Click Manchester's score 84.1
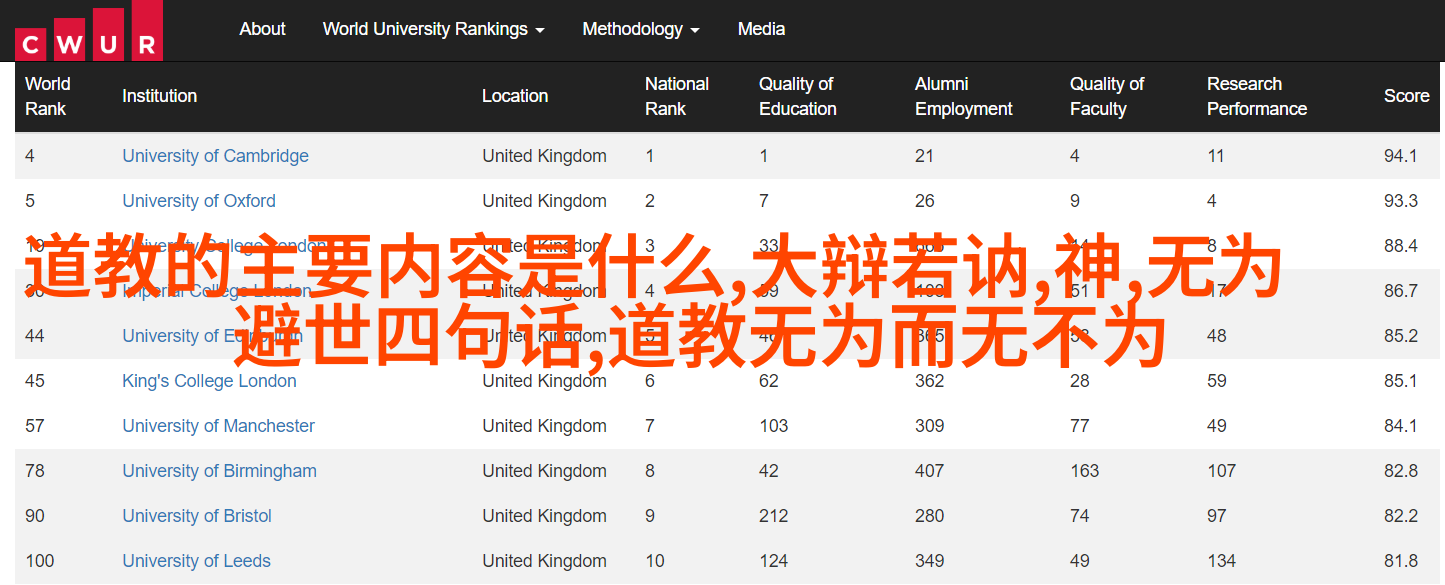This screenshot has height=585, width=1445. (1401, 426)
